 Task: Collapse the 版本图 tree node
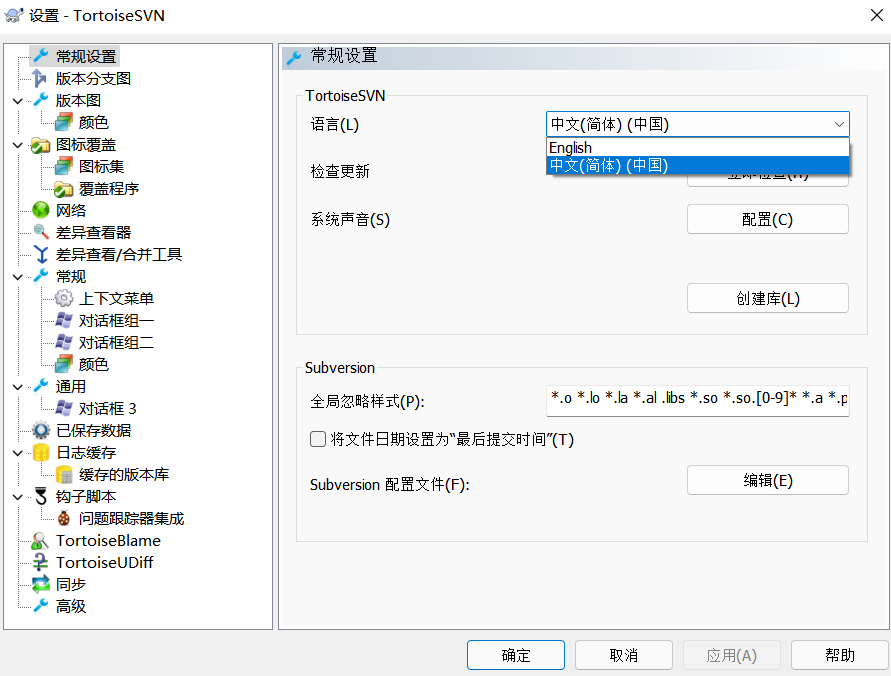[x=18, y=101]
